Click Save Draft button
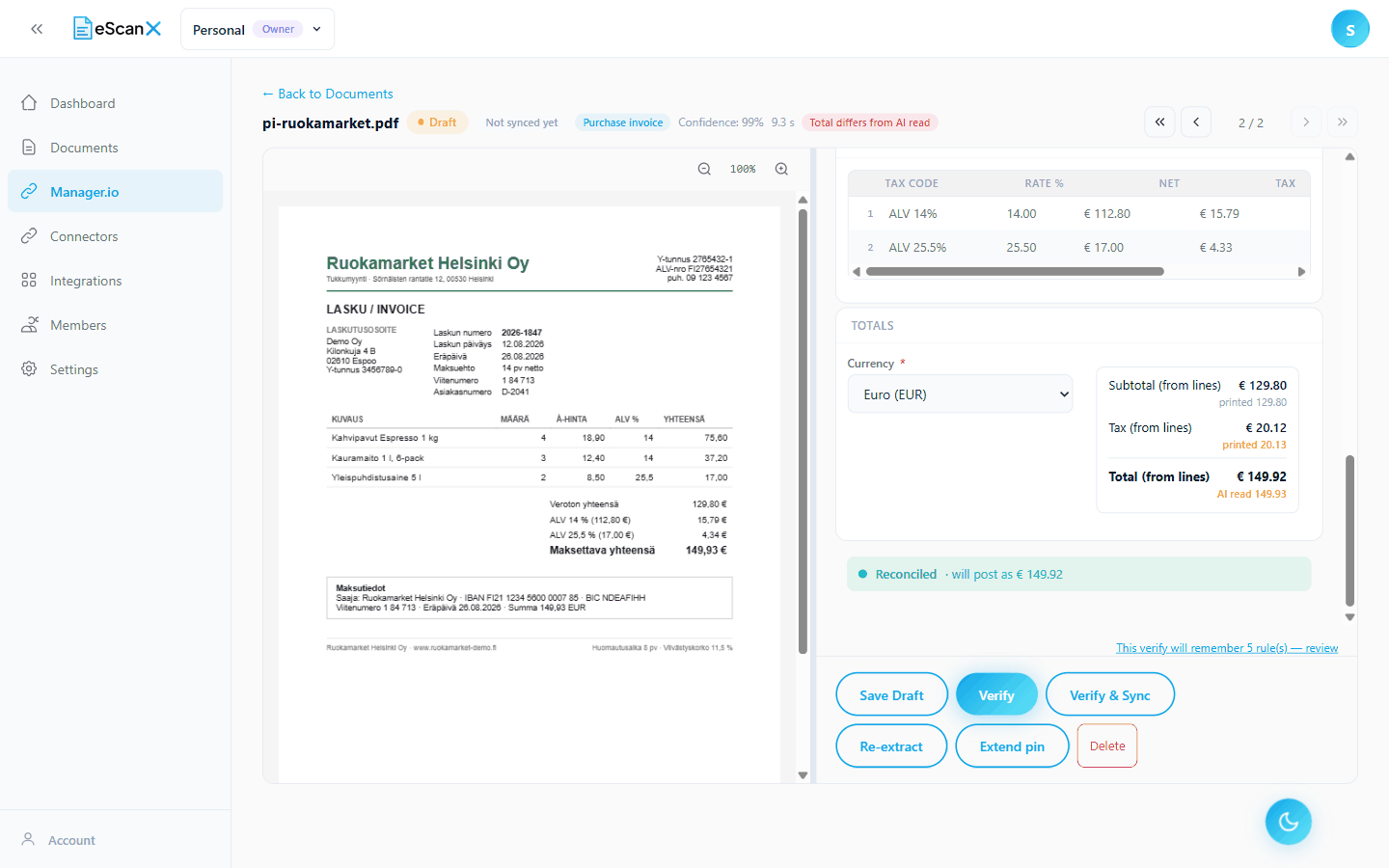The height and width of the screenshot is (868, 1389). 891,695
